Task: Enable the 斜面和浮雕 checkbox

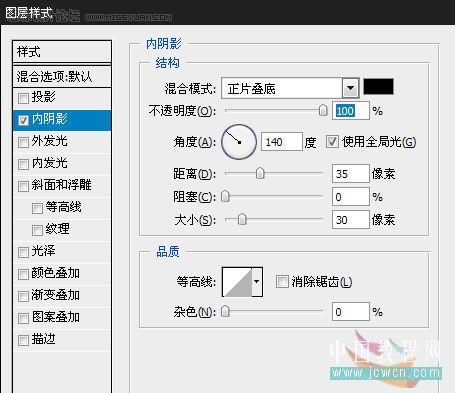Action: (x=23, y=186)
